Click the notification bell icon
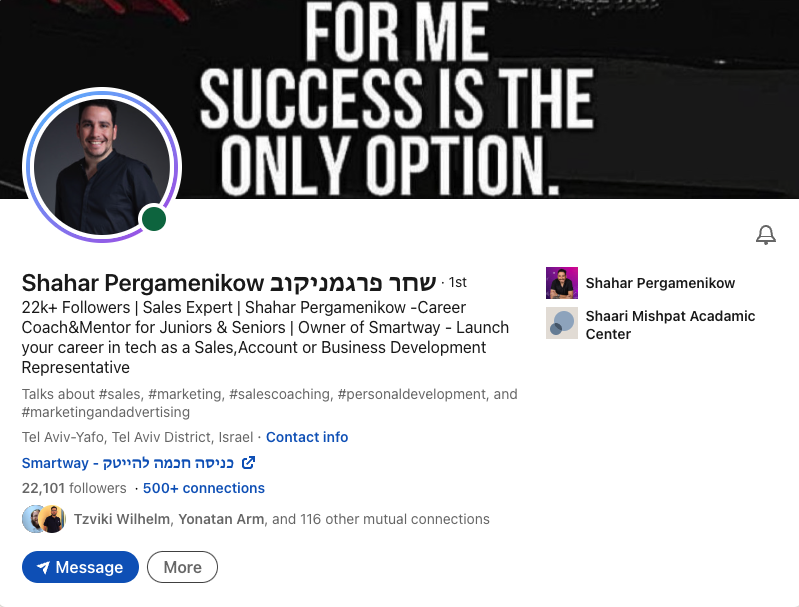This screenshot has width=799, height=607. pos(765,235)
